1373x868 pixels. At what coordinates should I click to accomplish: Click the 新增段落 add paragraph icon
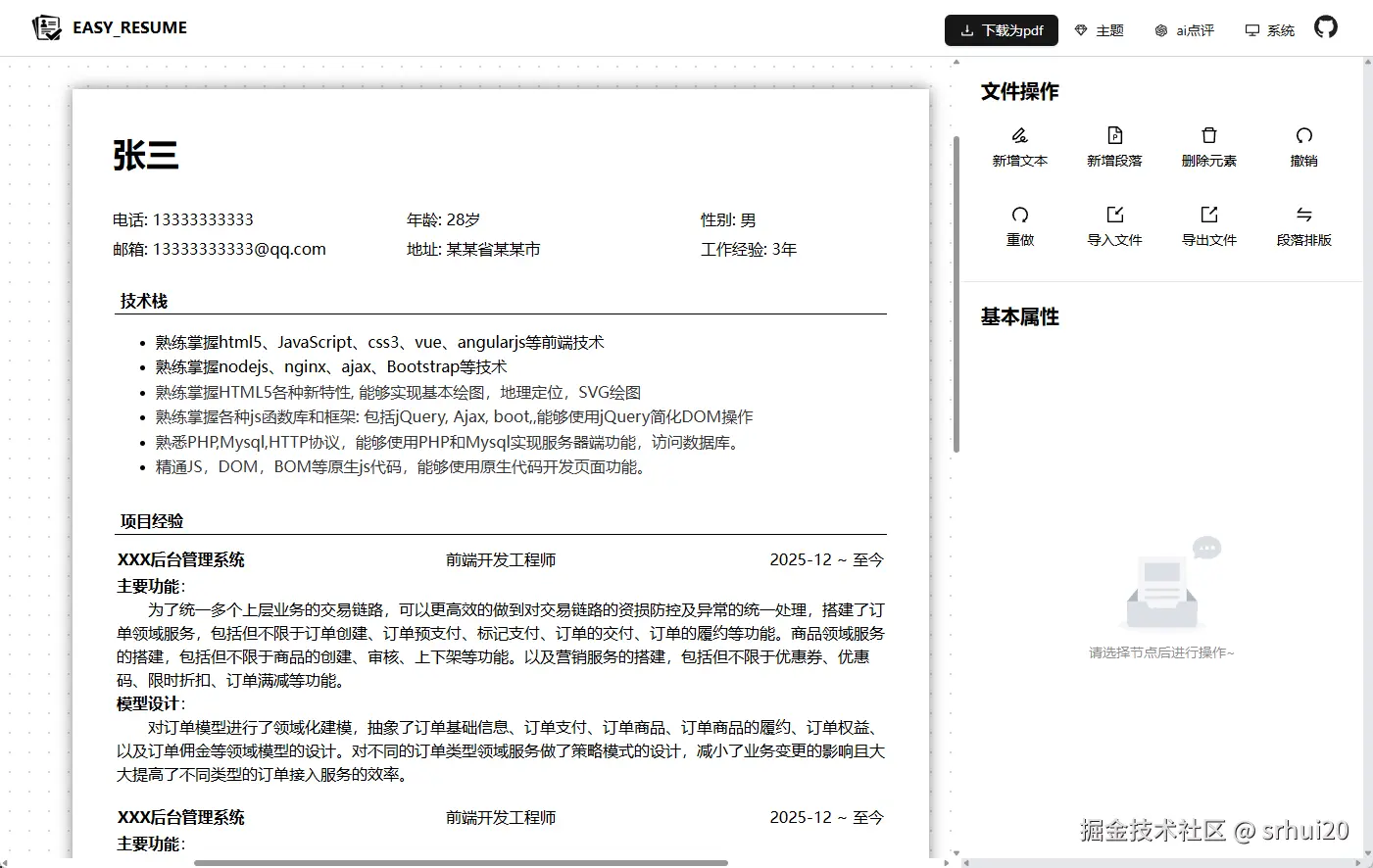[x=1114, y=135]
